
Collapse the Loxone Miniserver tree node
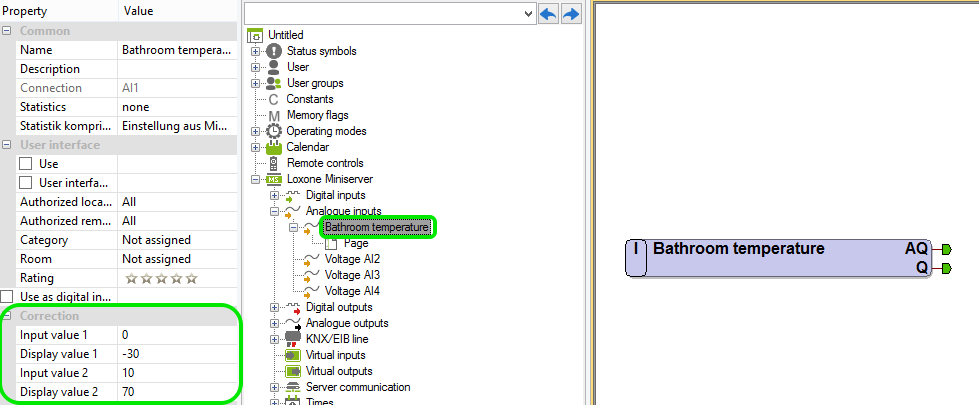pyautogui.click(x=256, y=179)
